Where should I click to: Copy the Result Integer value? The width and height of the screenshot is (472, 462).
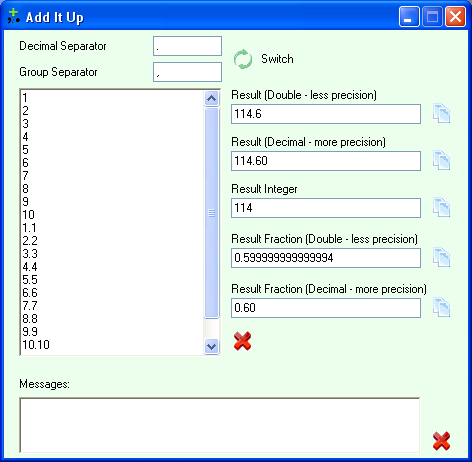[441, 207]
